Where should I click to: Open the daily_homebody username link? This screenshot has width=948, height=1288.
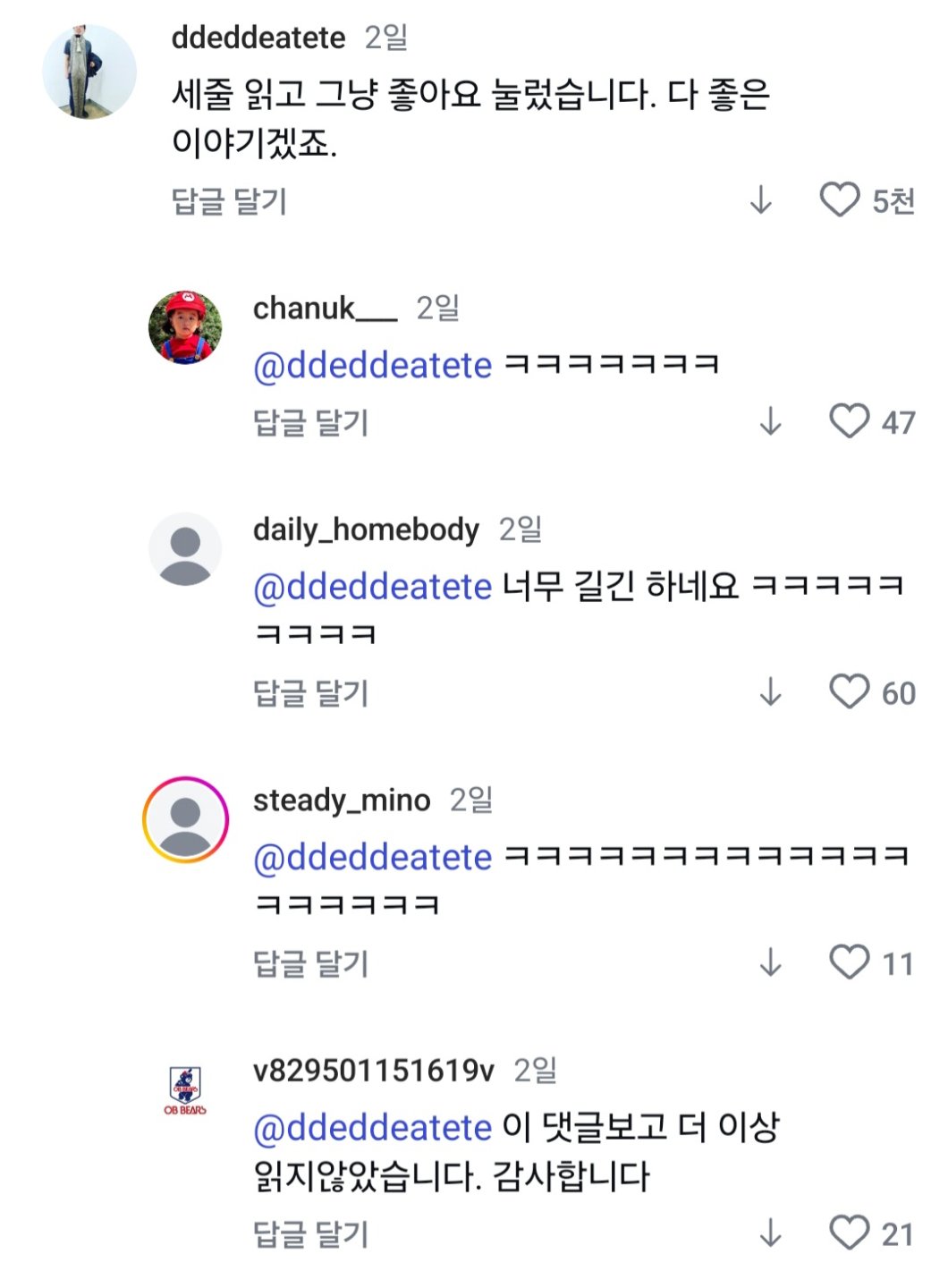(x=366, y=530)
